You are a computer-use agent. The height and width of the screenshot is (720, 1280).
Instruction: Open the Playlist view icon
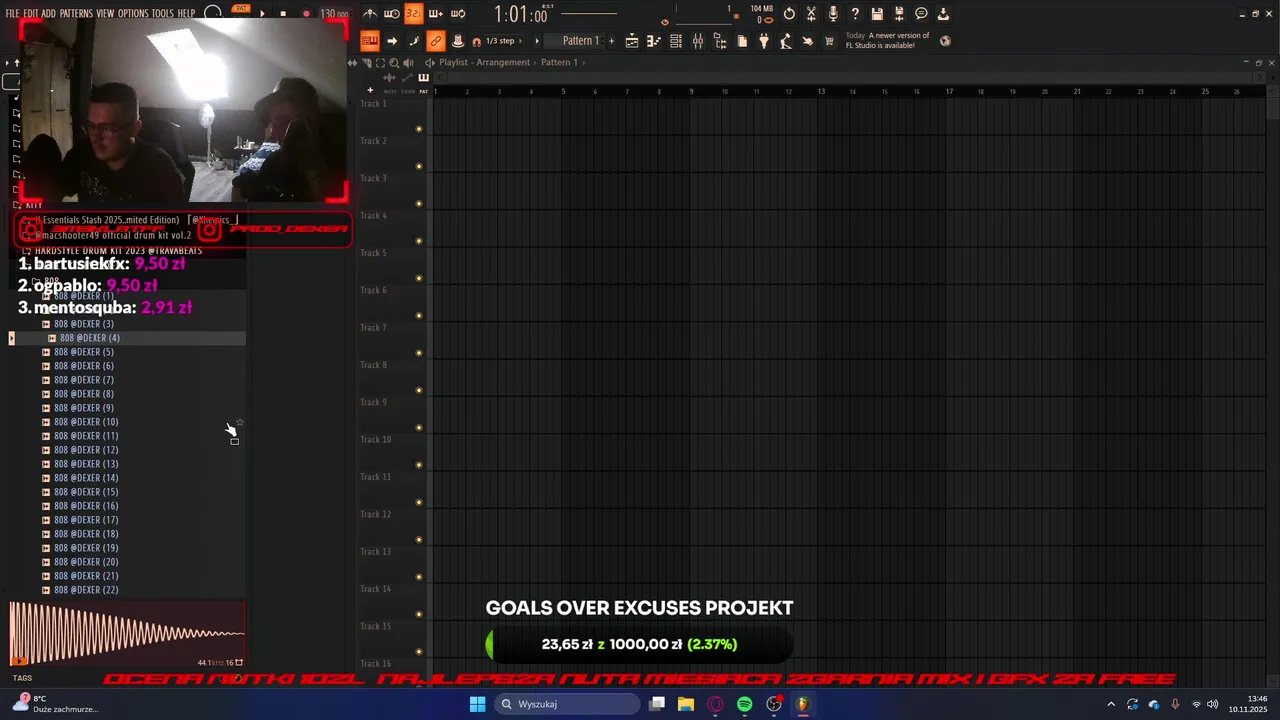pos(632,41)
